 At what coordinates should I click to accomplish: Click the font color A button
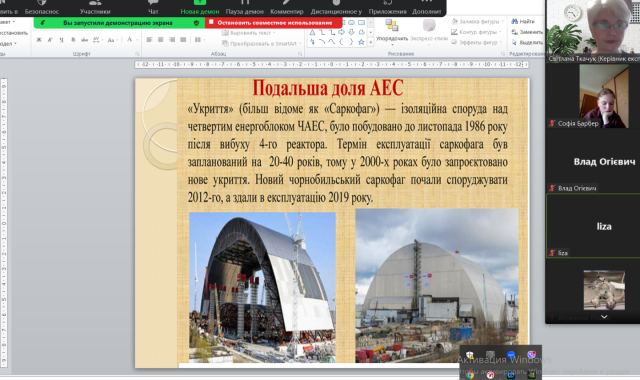click(x=129, y=39)
